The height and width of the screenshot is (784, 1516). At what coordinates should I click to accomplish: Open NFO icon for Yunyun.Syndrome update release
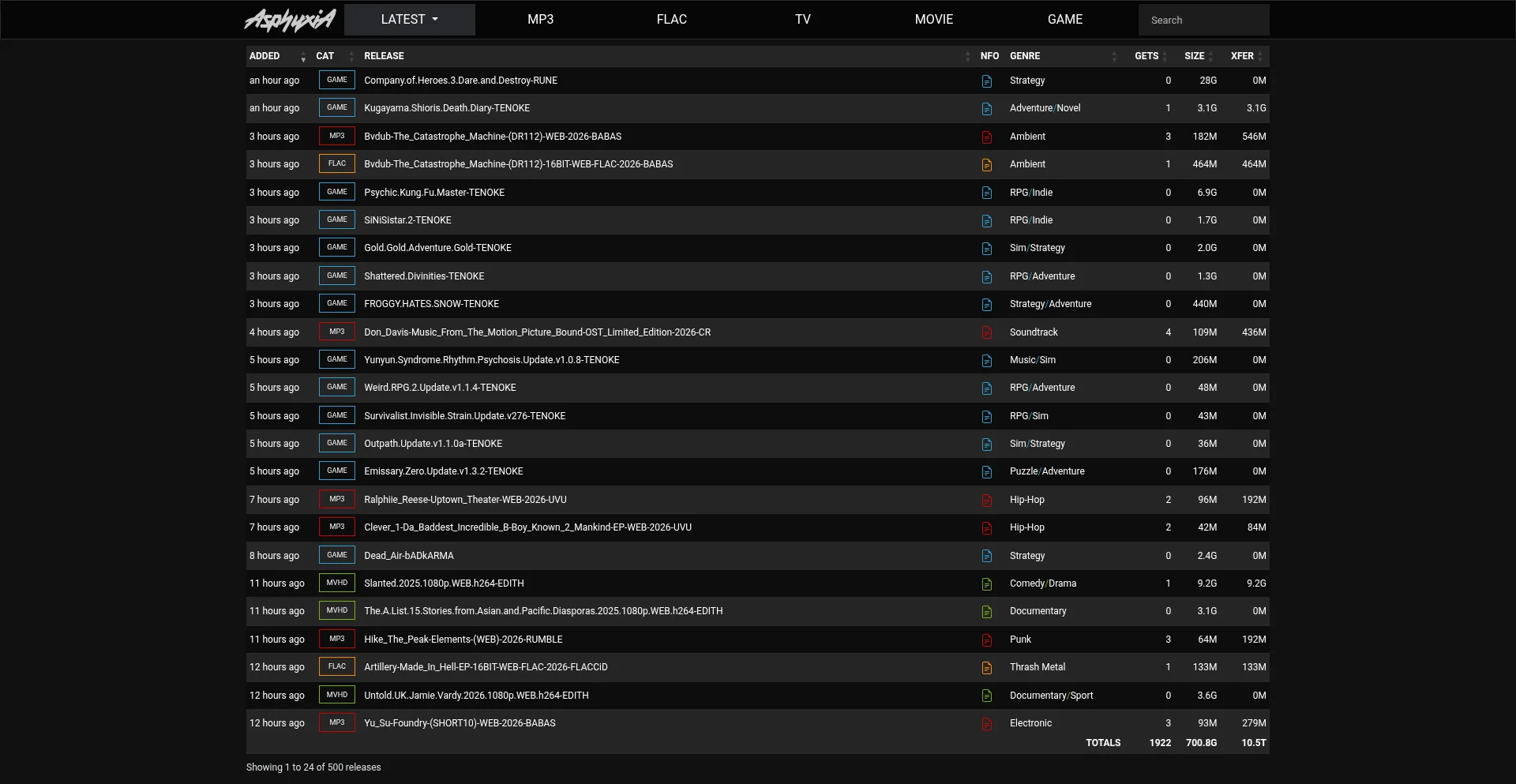tap(986, 361)
